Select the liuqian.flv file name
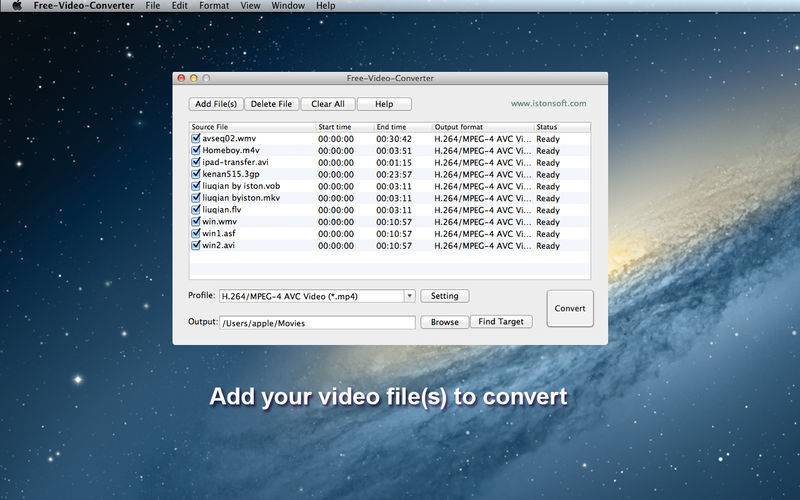The height and width of the screenshot is (500, 800). [x=222, y=210]
